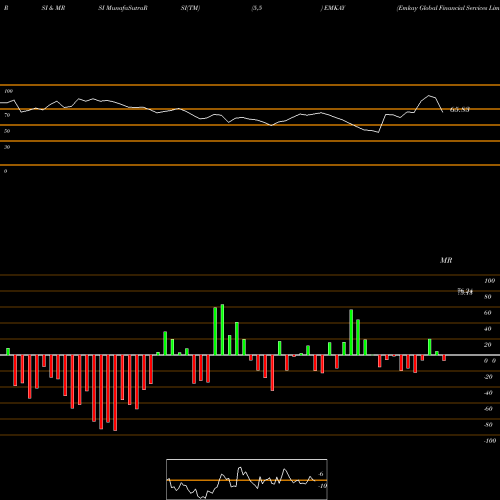Click the 100 label on left RSI axis
500x500 pixels.
[8, 91]
